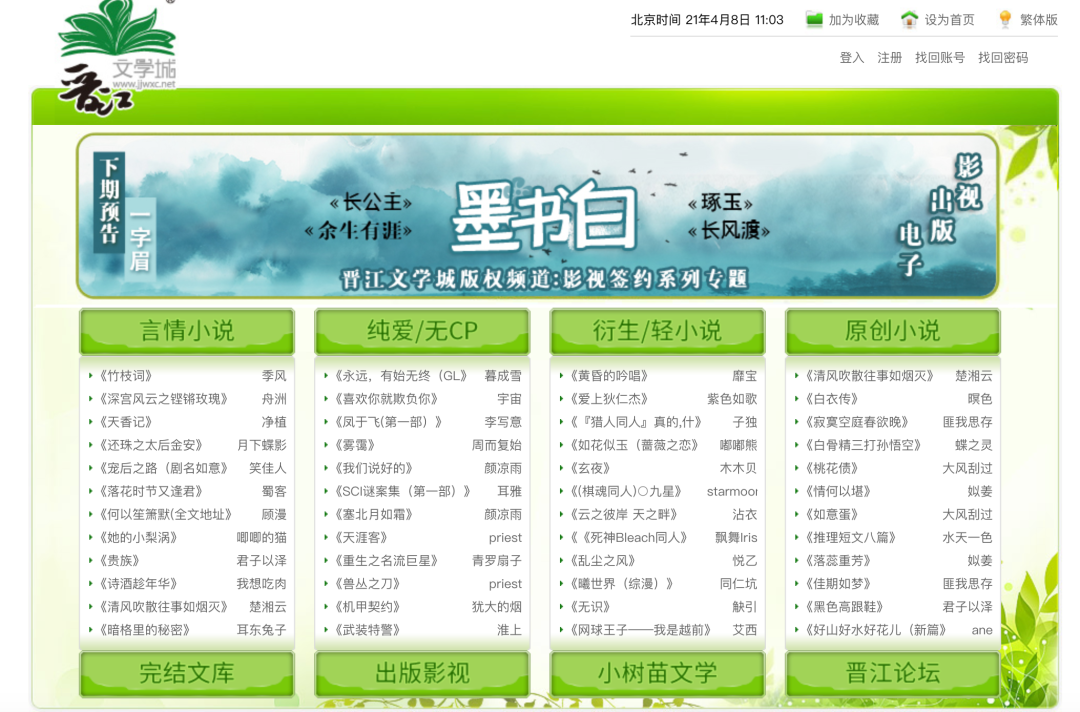Open novel 《天涯客》

(362, 538)
